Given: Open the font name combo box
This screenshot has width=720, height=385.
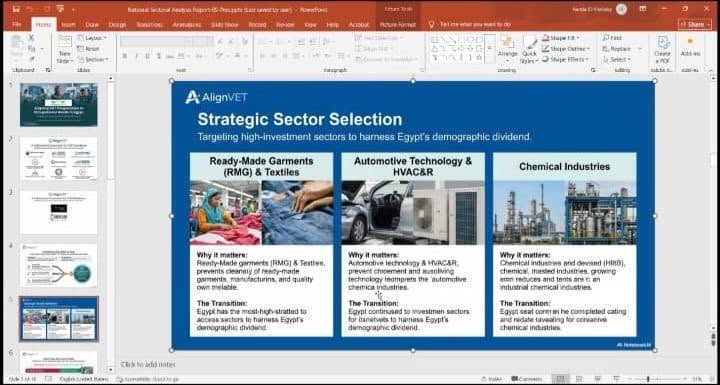Looking at the screenshot, I should tap(156, 42).
